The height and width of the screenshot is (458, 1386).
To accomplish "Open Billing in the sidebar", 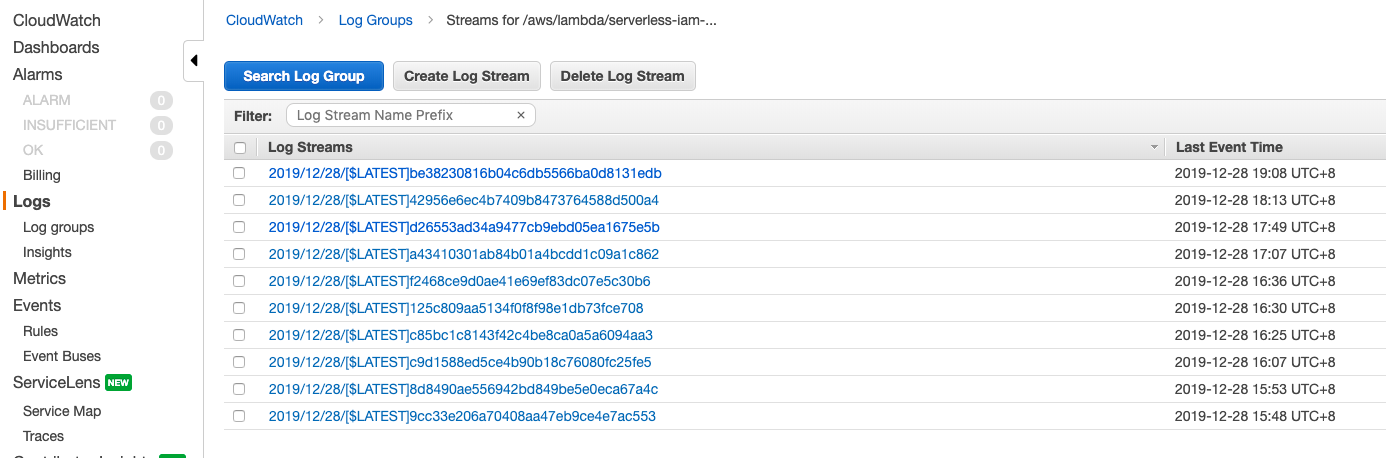I will click(x=42, y=175).
